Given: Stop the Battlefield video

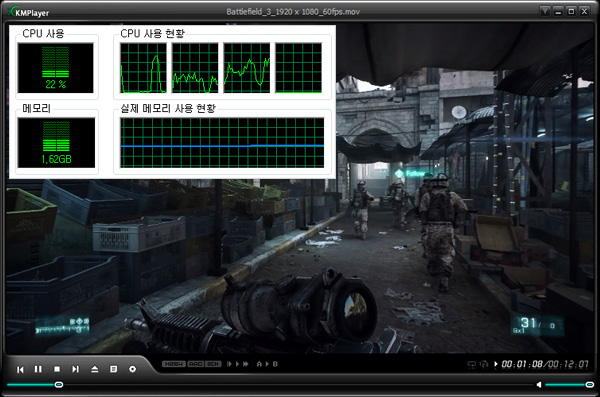Looking at the screenshot, I should pyautogui.click(x=57, y=369).
